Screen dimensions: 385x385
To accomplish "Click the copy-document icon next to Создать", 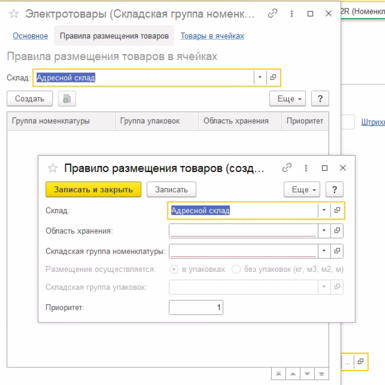I will (x=67, y=99).
